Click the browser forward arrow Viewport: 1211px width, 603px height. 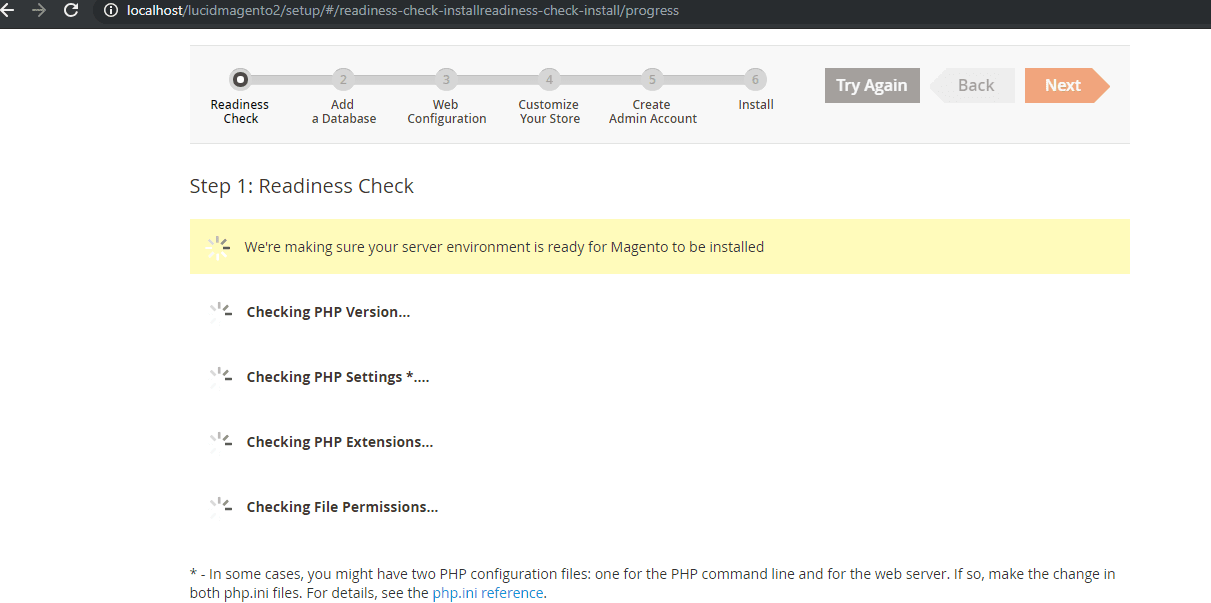[39, 10]
